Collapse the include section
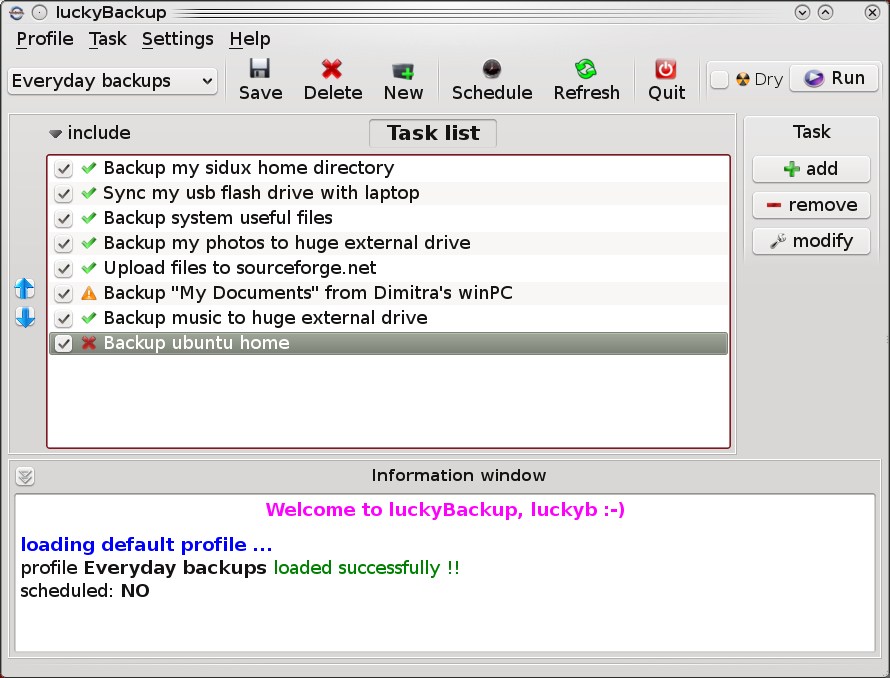This screenshot has width=890, height=678. (x=55, y=132)
